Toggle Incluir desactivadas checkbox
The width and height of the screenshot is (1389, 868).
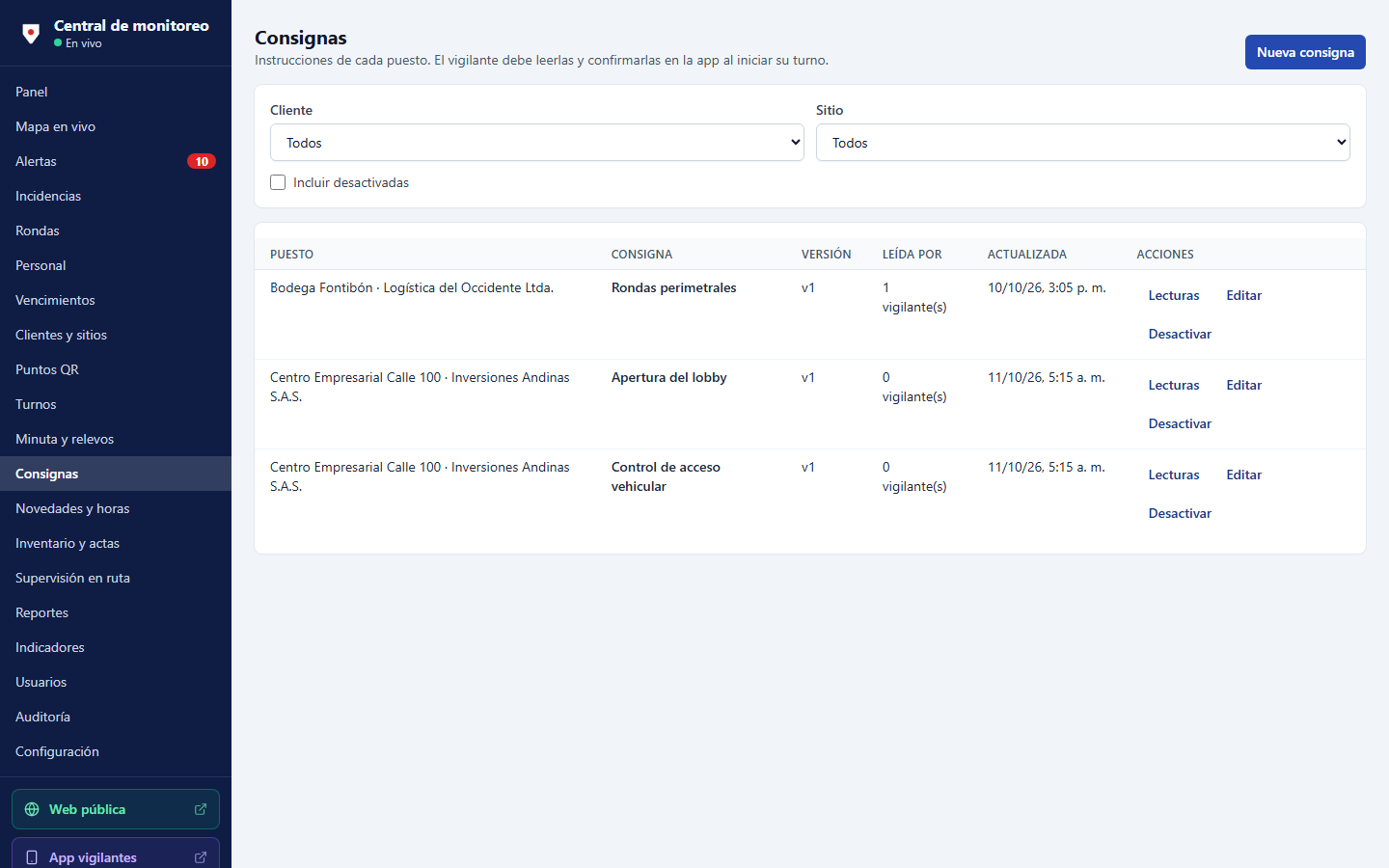(278, 182)
